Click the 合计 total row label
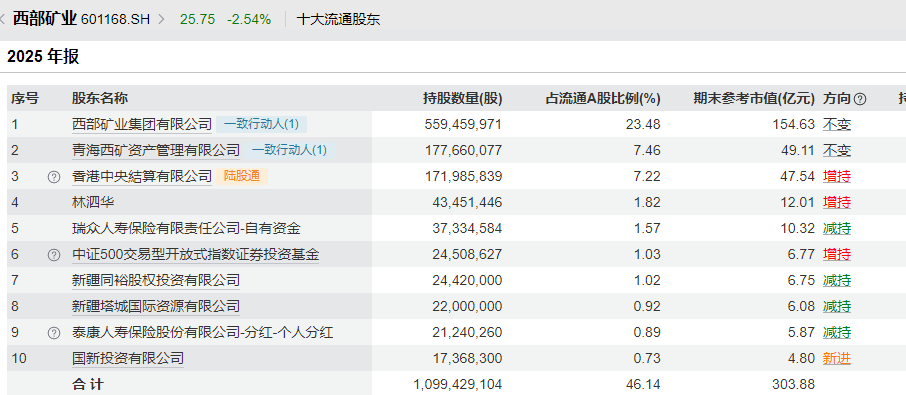Image resolution: width=906 pixels, height=395 pixels. tap(88, 385)
